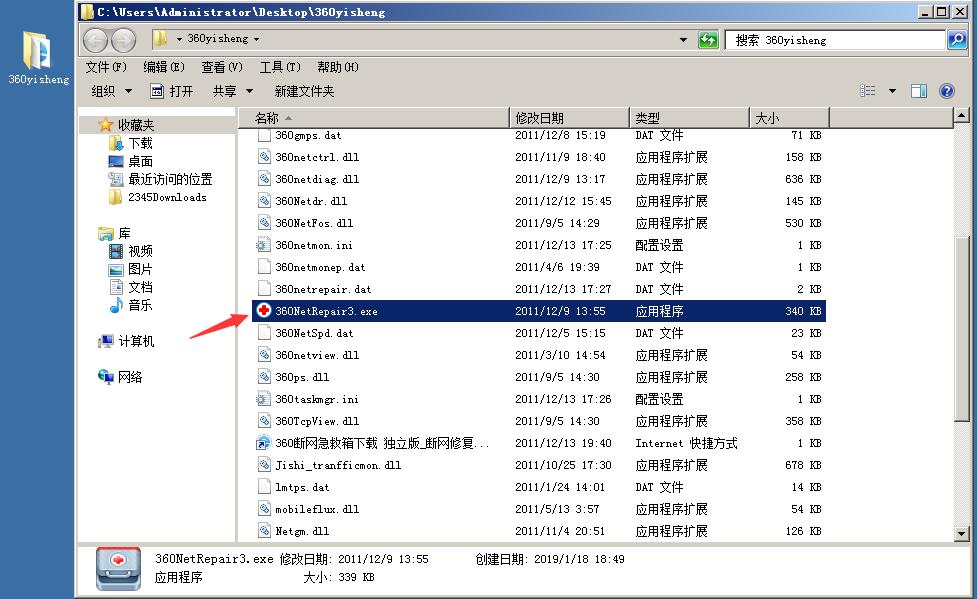Sort by the 类型 column header
This screenshot has width=977, height=599.
tap(689, 118)
